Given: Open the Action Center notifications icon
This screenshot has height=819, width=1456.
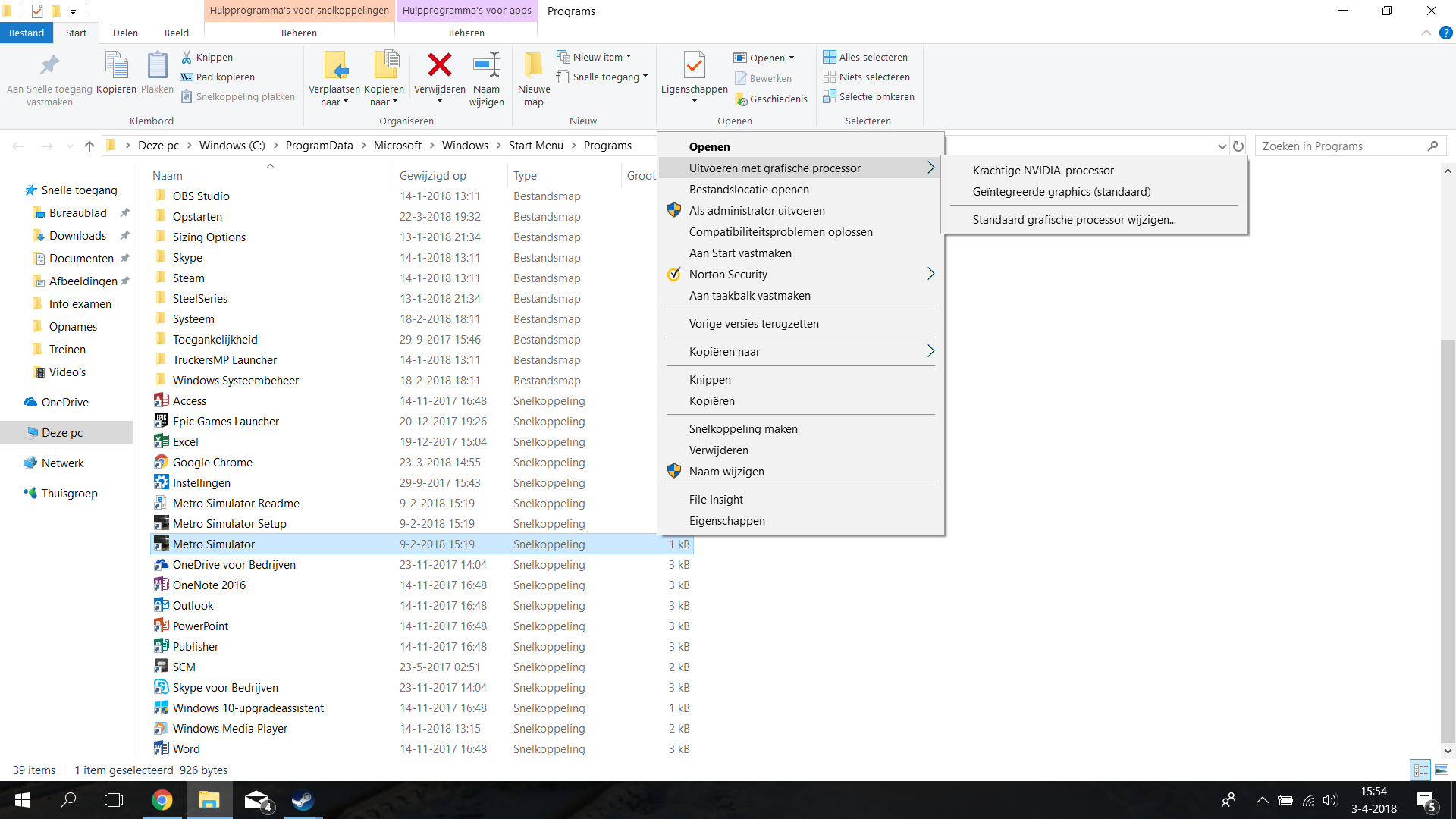Looking at the screenshot, I should 1426,801.
